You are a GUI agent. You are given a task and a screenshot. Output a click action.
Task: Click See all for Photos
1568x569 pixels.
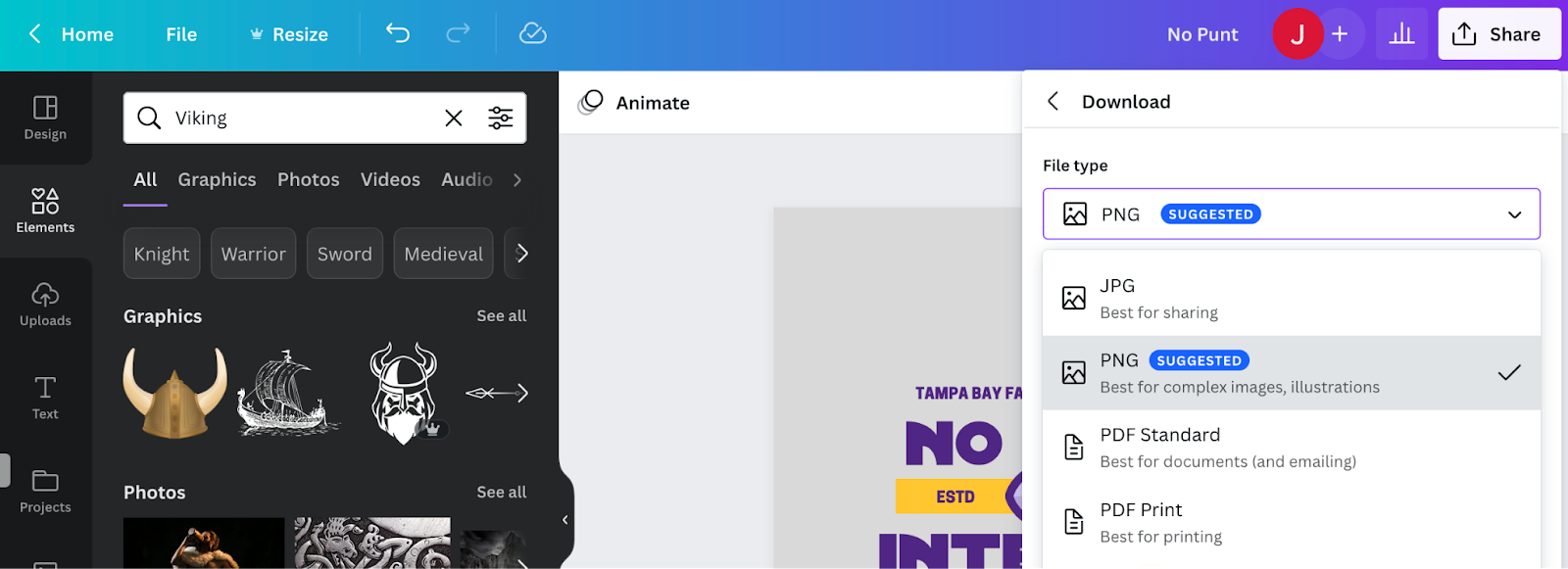(x=501, y=492)
